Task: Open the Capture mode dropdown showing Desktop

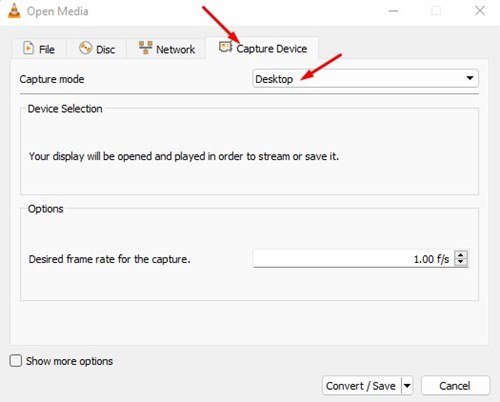Action: [x=366, y=79]
